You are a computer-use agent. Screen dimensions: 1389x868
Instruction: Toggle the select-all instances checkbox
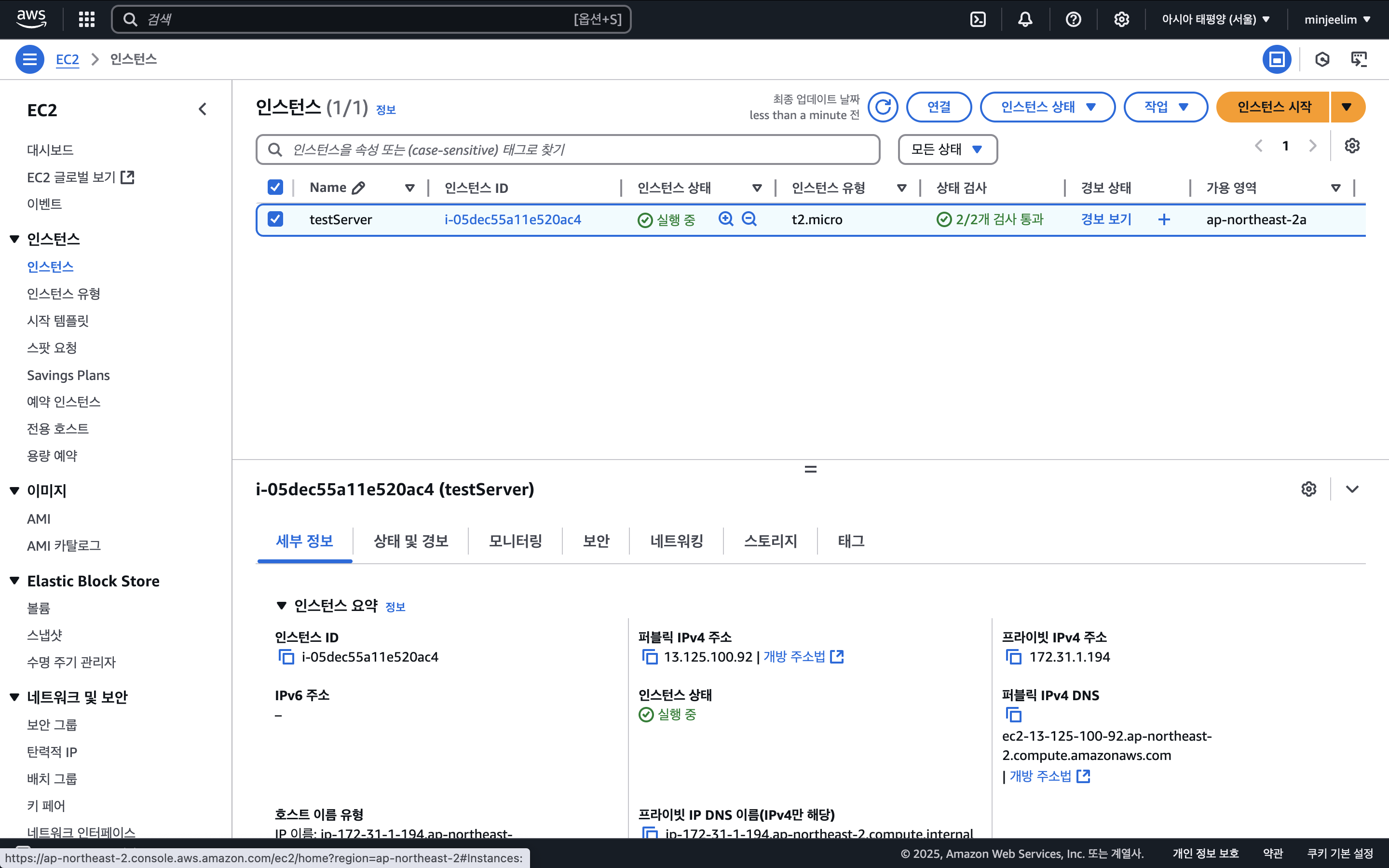tap(275, 187)
